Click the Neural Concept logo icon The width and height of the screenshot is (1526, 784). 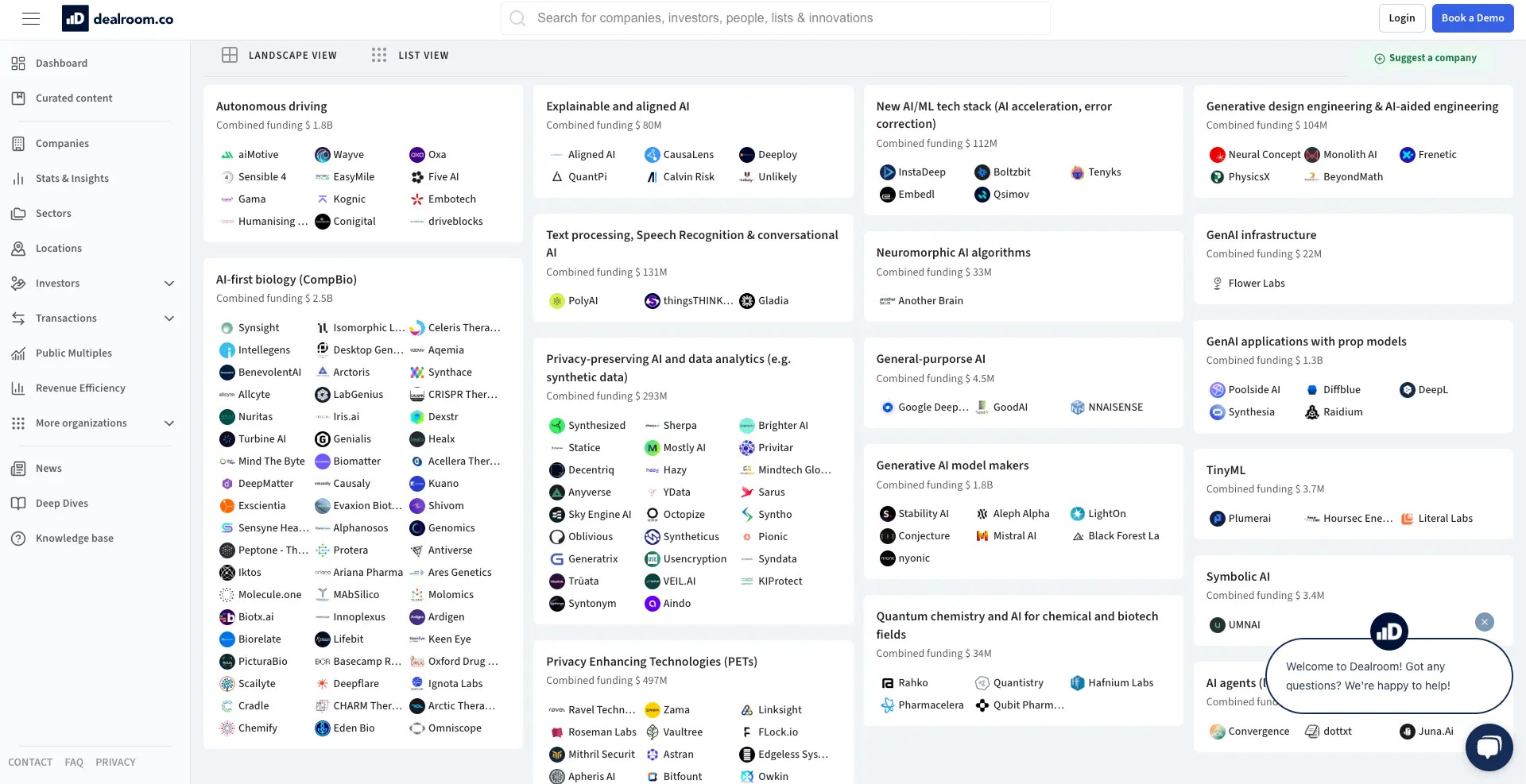tap(1217, 155)
